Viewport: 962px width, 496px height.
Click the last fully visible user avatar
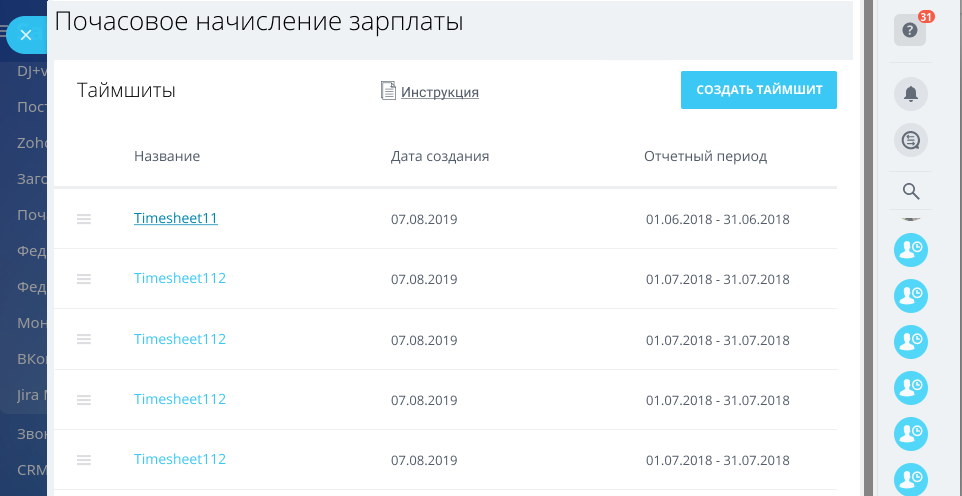910,433
